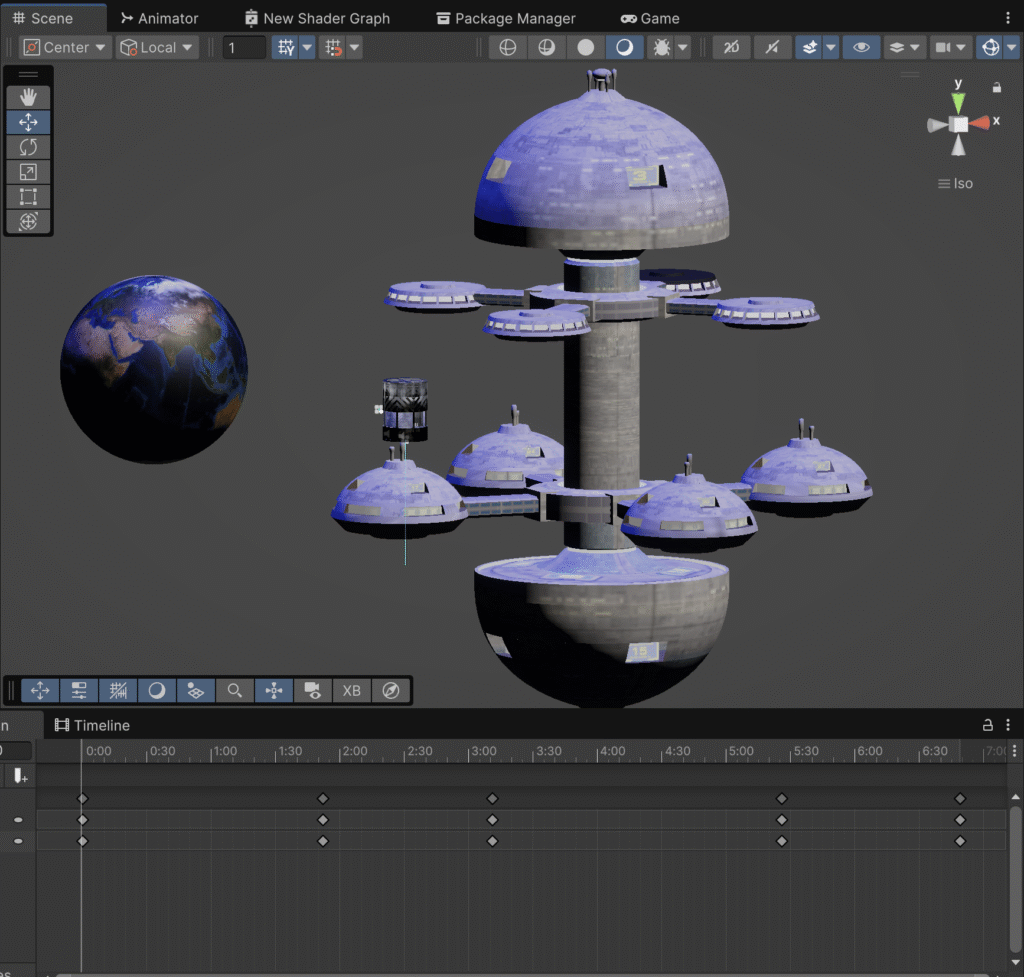Screen dimensions: 1024x977
Task: Expand the scene camera settings dropdown
Action: click(962, 48)
